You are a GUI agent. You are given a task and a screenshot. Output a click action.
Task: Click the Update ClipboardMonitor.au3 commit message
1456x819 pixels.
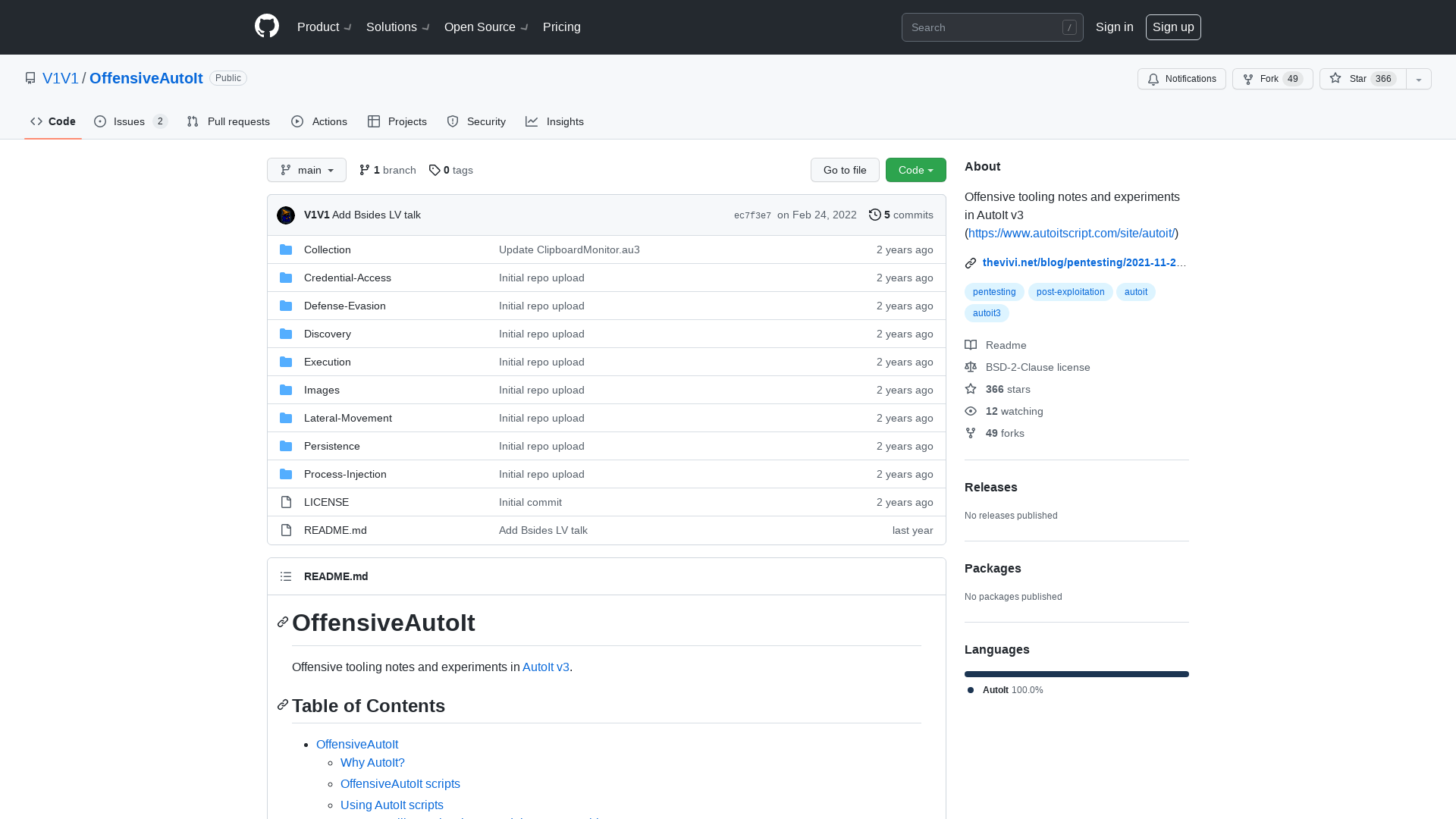[x=570, y=249]
